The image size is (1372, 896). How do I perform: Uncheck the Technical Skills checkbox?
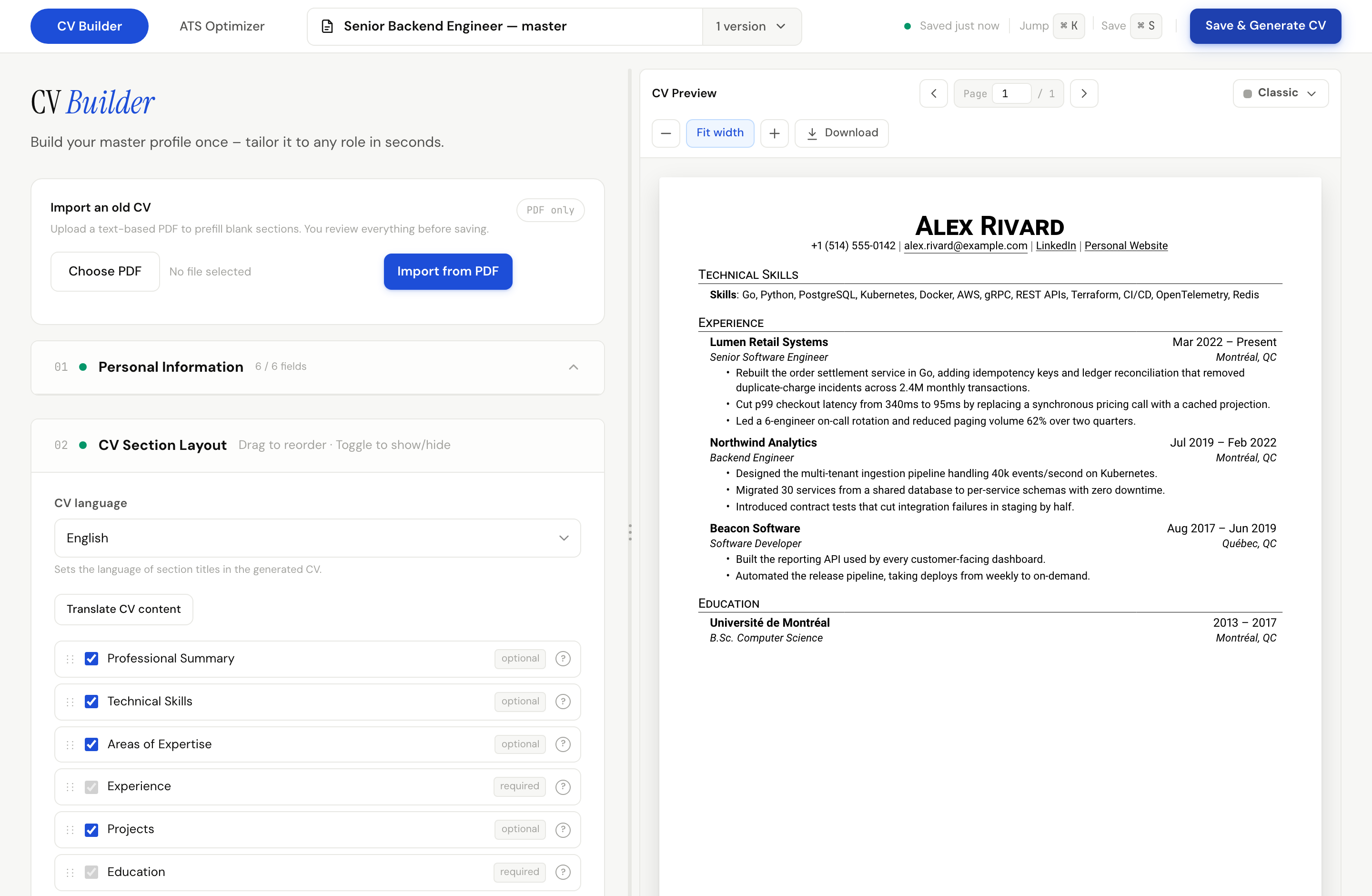(91, 701)
